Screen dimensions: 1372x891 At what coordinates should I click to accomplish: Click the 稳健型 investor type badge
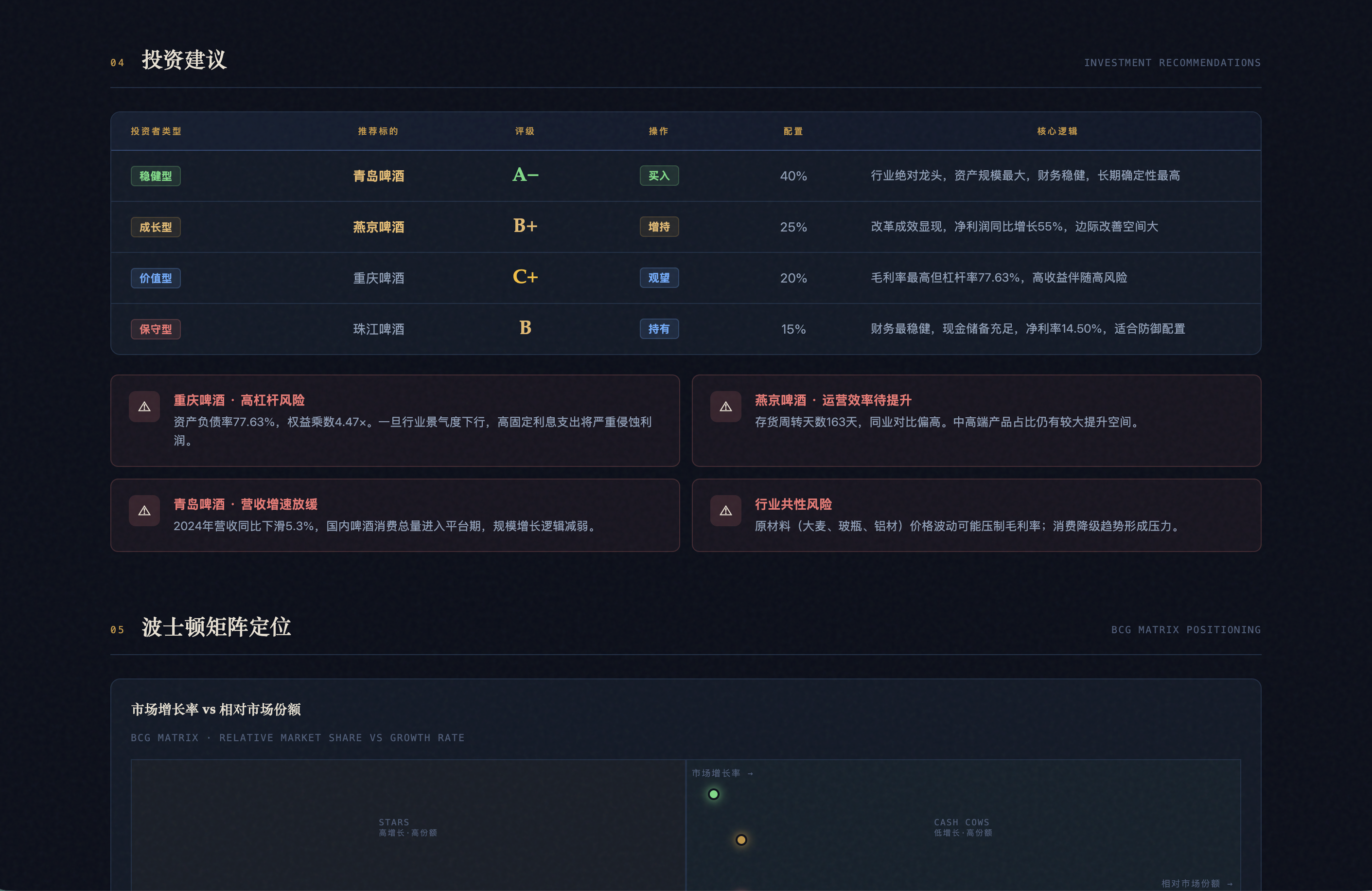(156, 176)
